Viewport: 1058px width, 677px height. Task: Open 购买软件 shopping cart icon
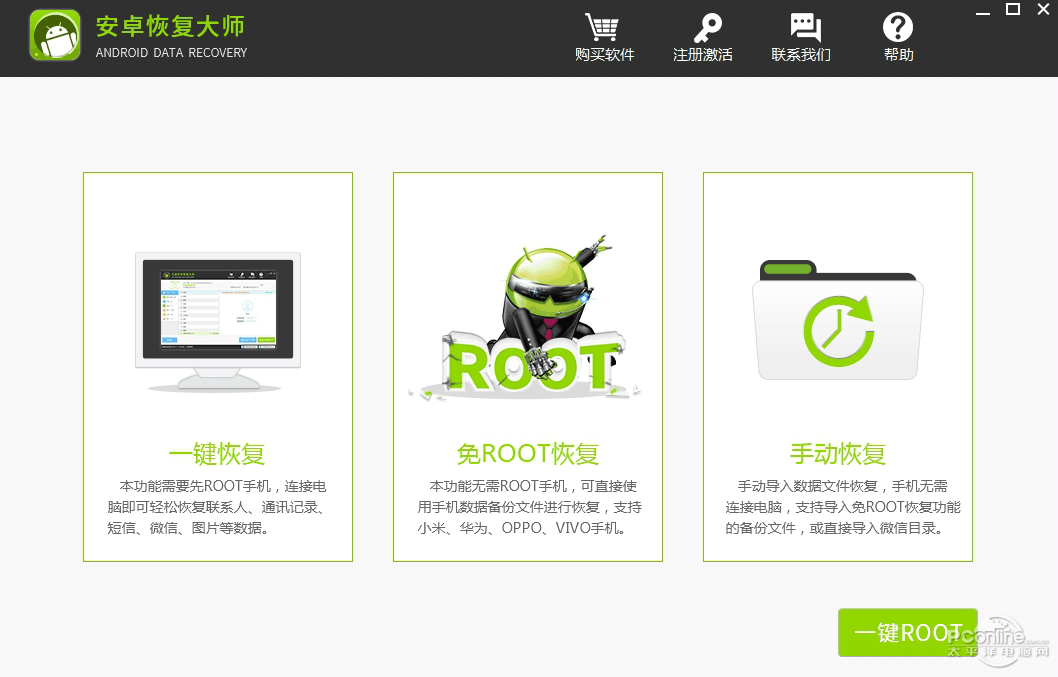602,27
